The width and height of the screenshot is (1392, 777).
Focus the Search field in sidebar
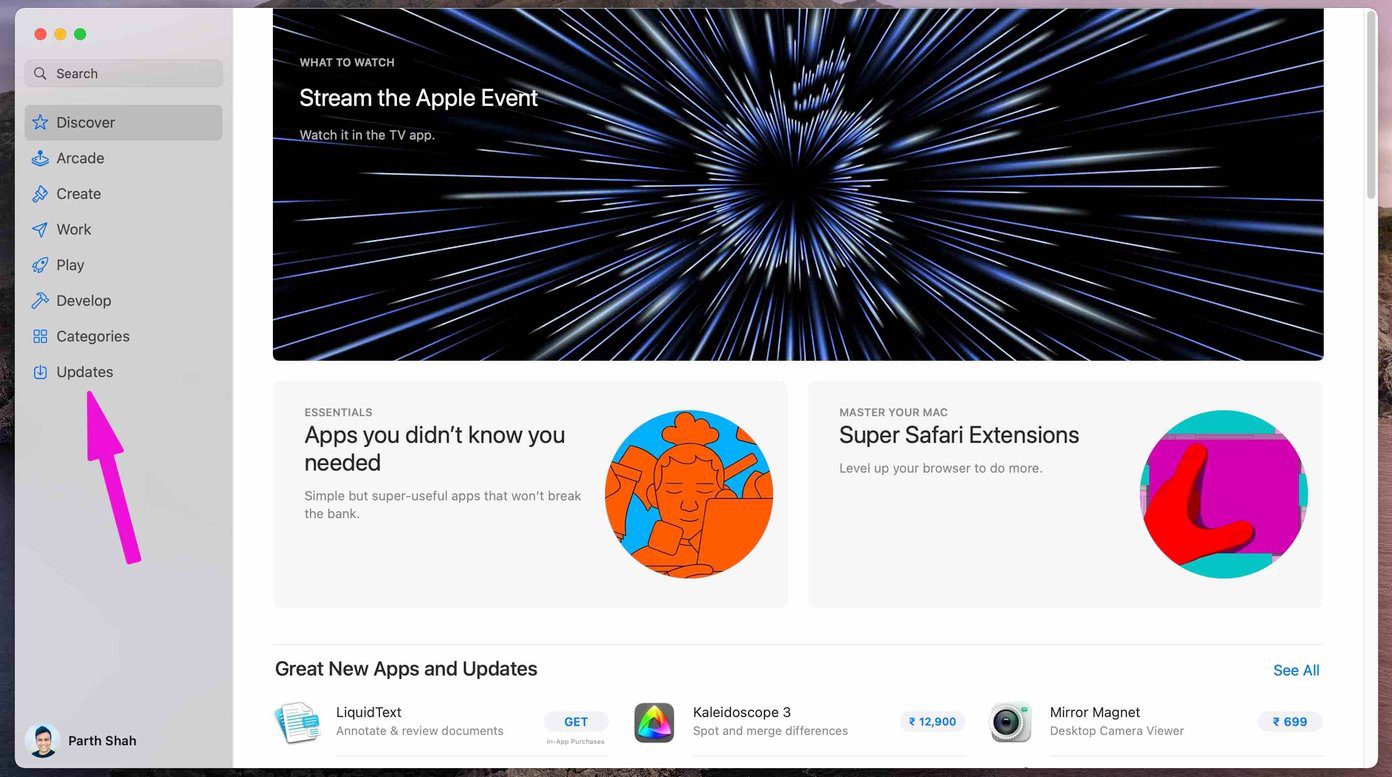click(x=124, y=73)
